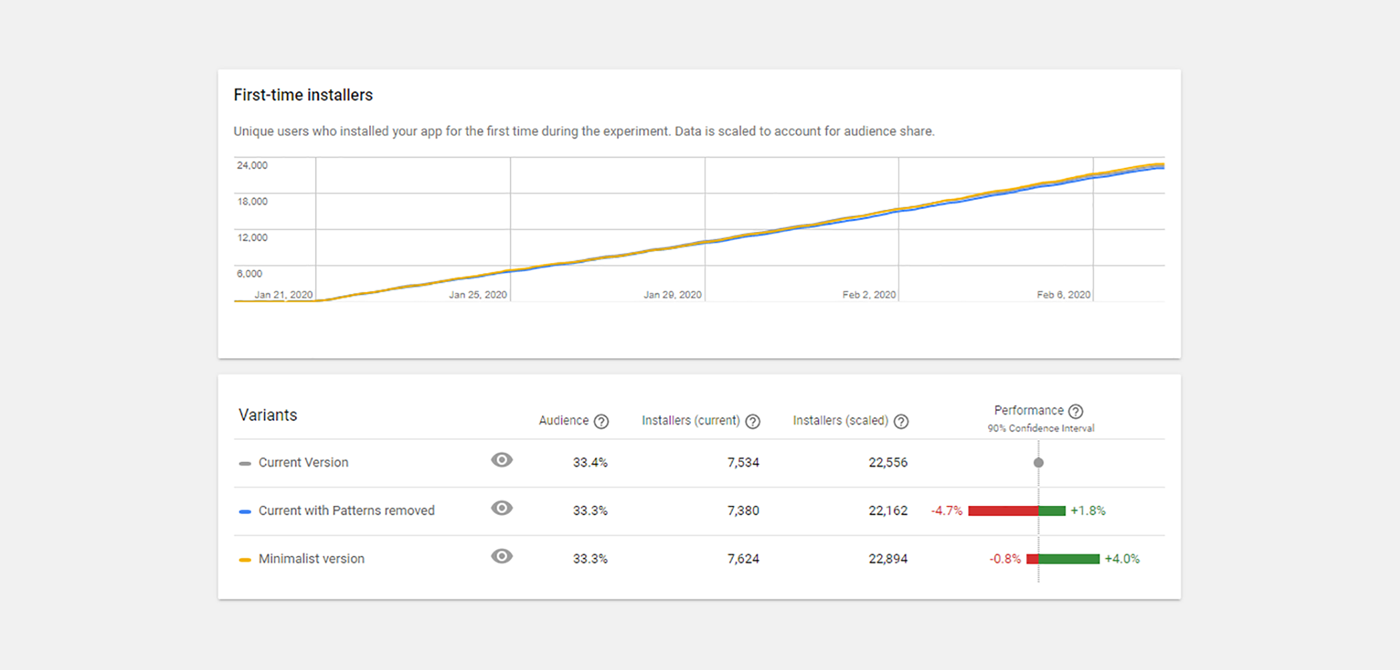Click the 12,000 y-axis label

[252, 237]
